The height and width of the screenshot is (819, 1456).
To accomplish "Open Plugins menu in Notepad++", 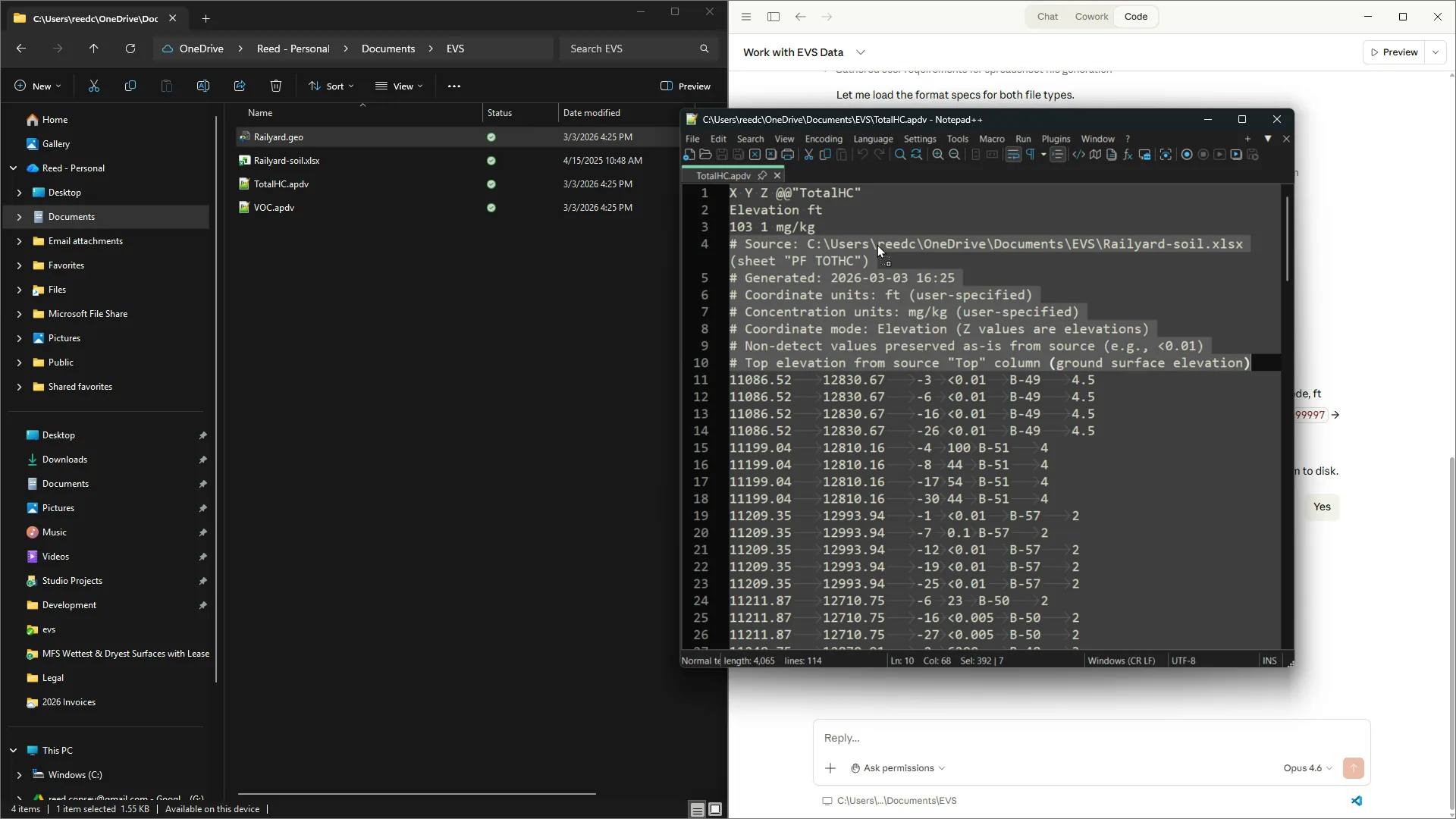I will pyautogui.click(x=1056, y=140).
